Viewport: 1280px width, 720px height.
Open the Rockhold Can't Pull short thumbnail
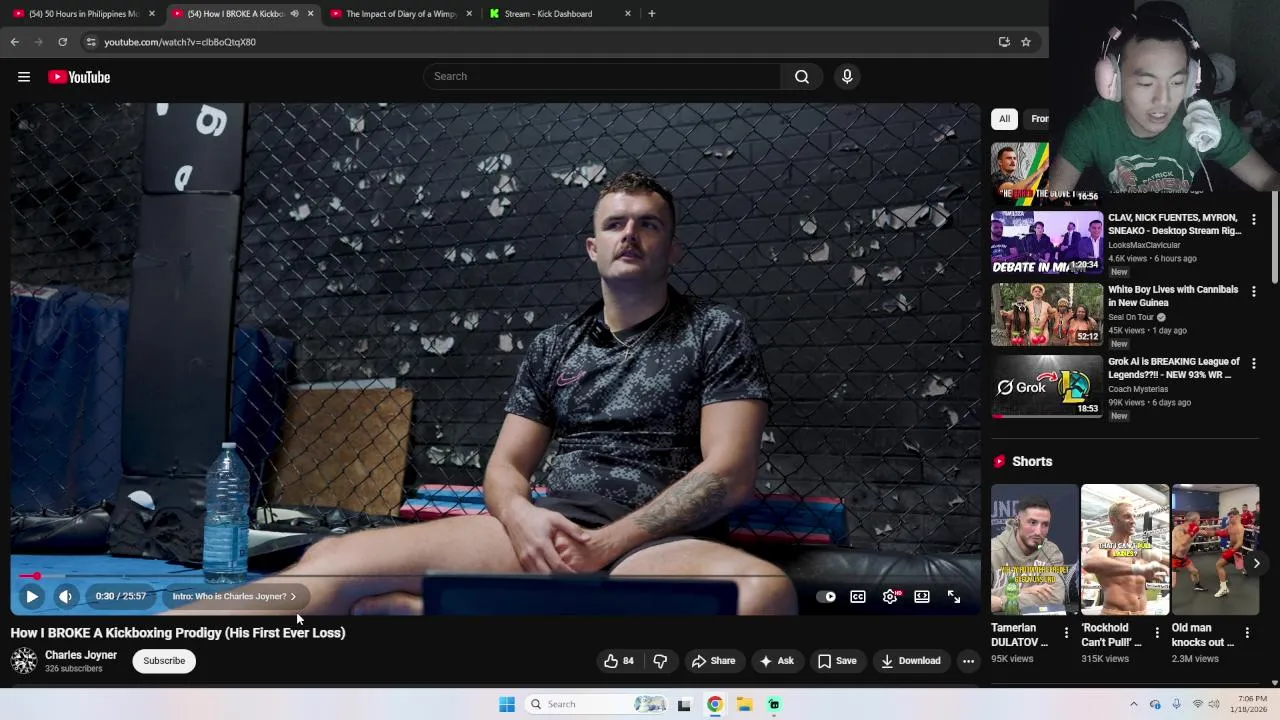coord(1125,550)
